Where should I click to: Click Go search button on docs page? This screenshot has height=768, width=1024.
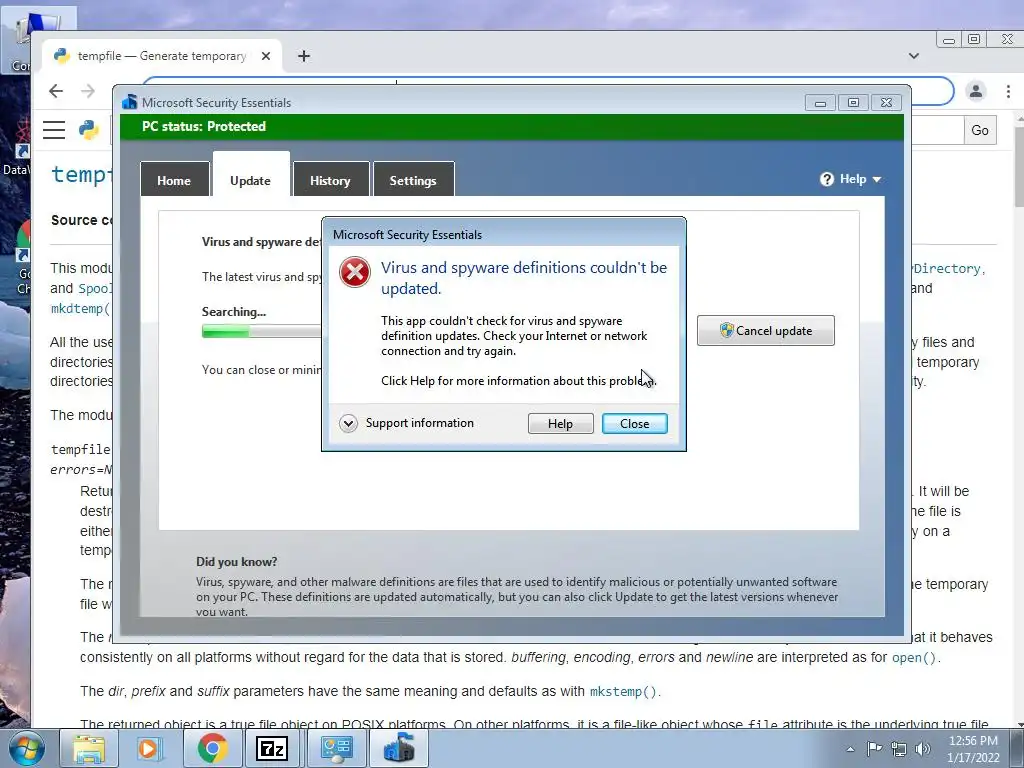[980, 130]
